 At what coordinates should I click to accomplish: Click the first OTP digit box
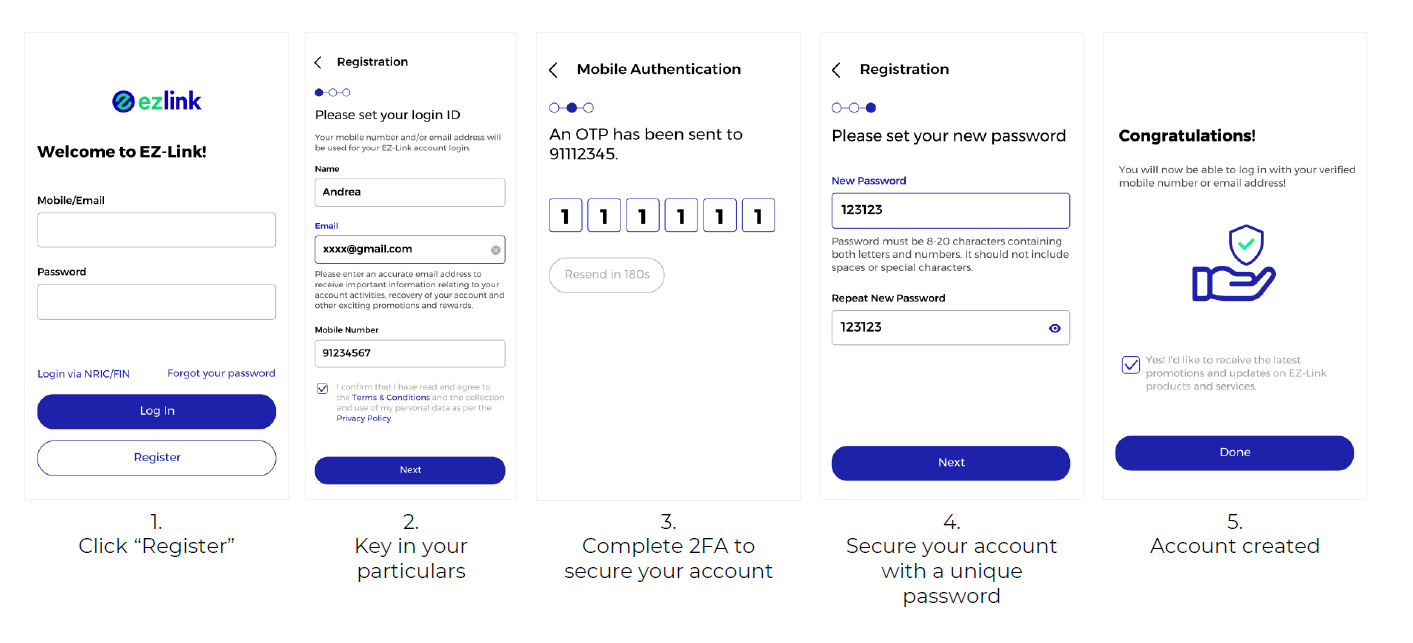(x=565, y=215)
